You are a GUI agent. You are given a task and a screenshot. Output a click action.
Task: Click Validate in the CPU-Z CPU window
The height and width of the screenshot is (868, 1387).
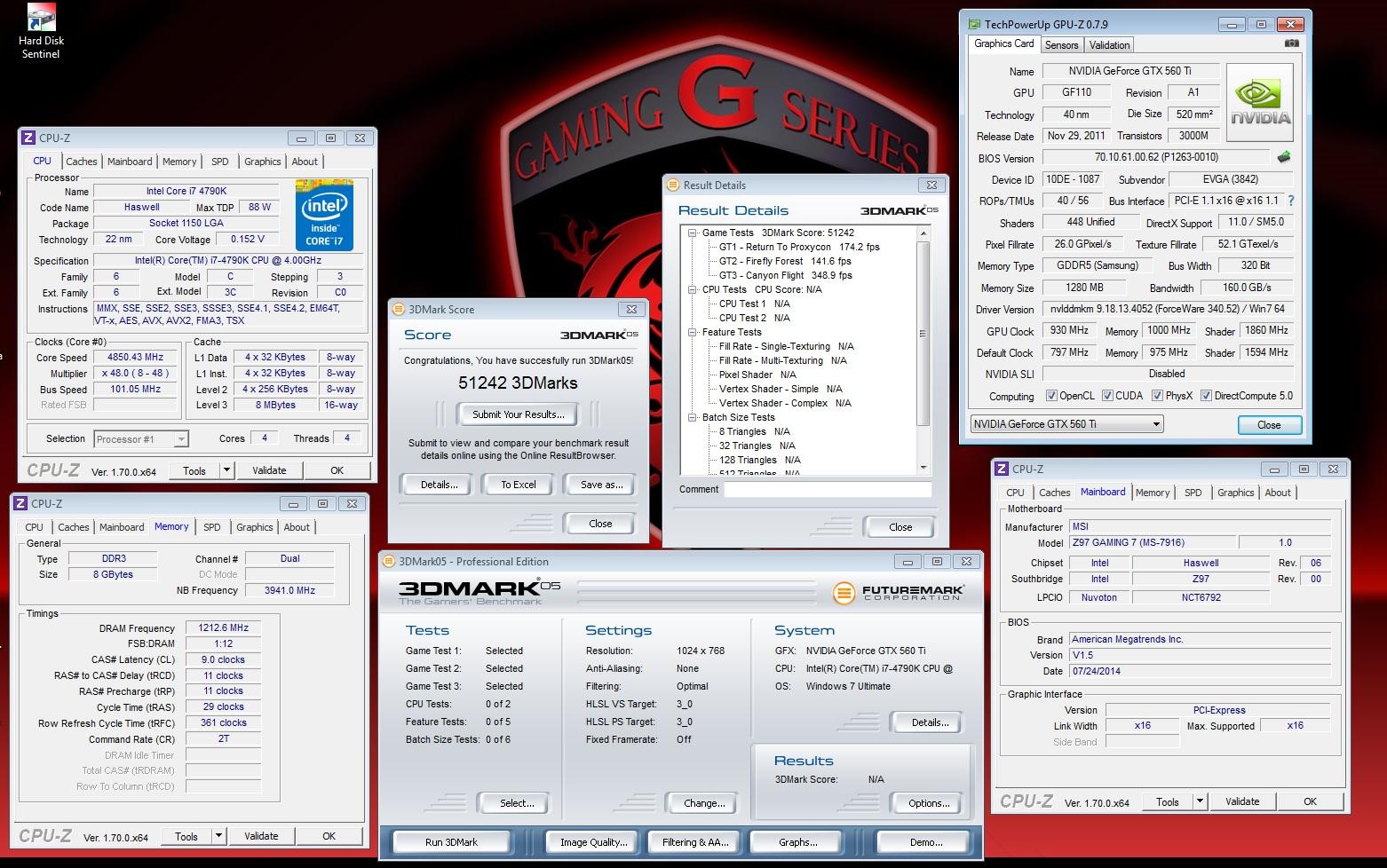269,470
